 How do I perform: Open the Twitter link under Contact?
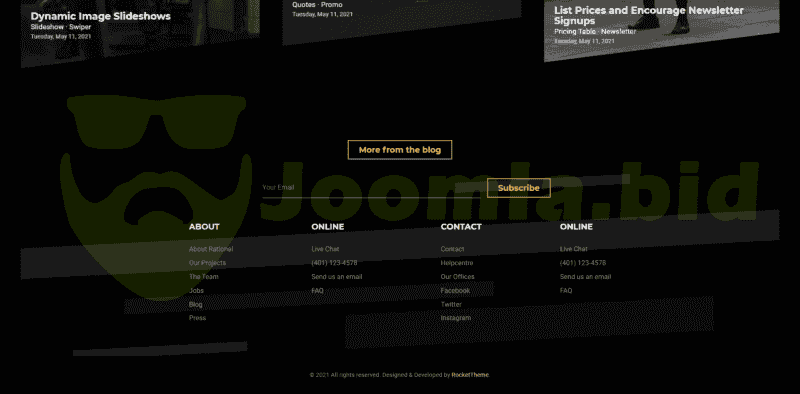[451, 304]
